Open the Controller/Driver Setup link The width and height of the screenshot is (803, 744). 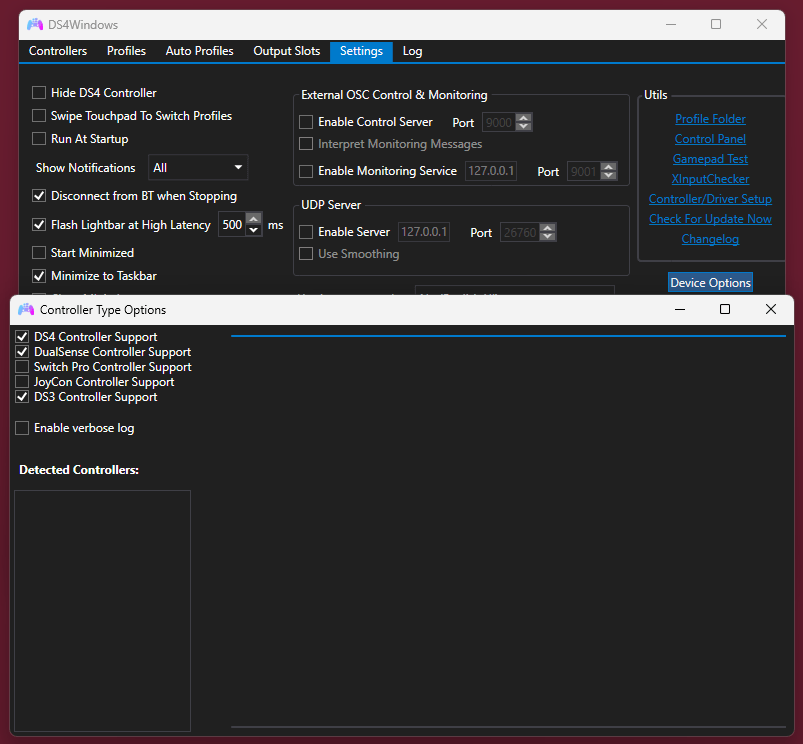(x=710, y=199)
